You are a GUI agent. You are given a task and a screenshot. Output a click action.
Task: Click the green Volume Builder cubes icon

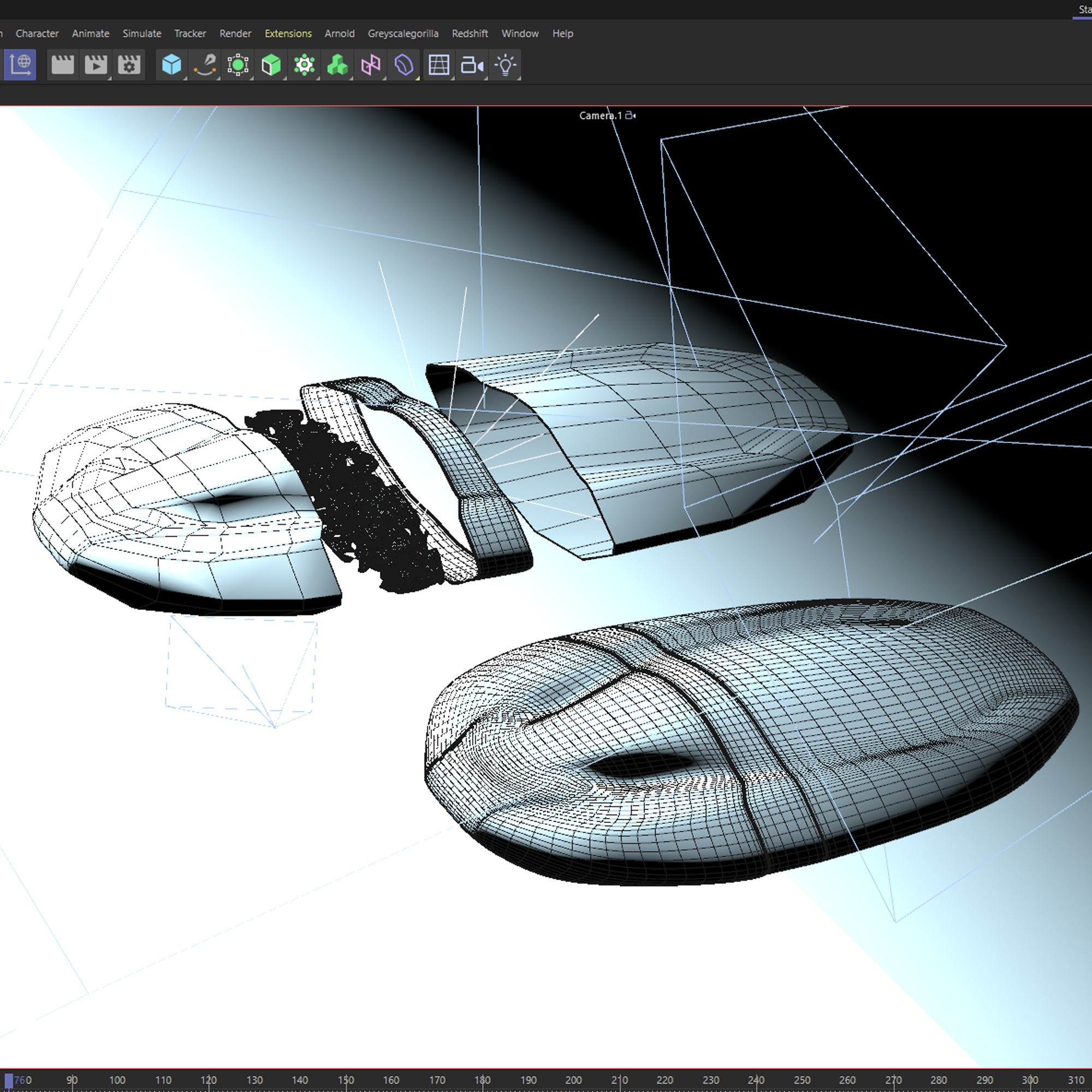(x=337, y=65)
